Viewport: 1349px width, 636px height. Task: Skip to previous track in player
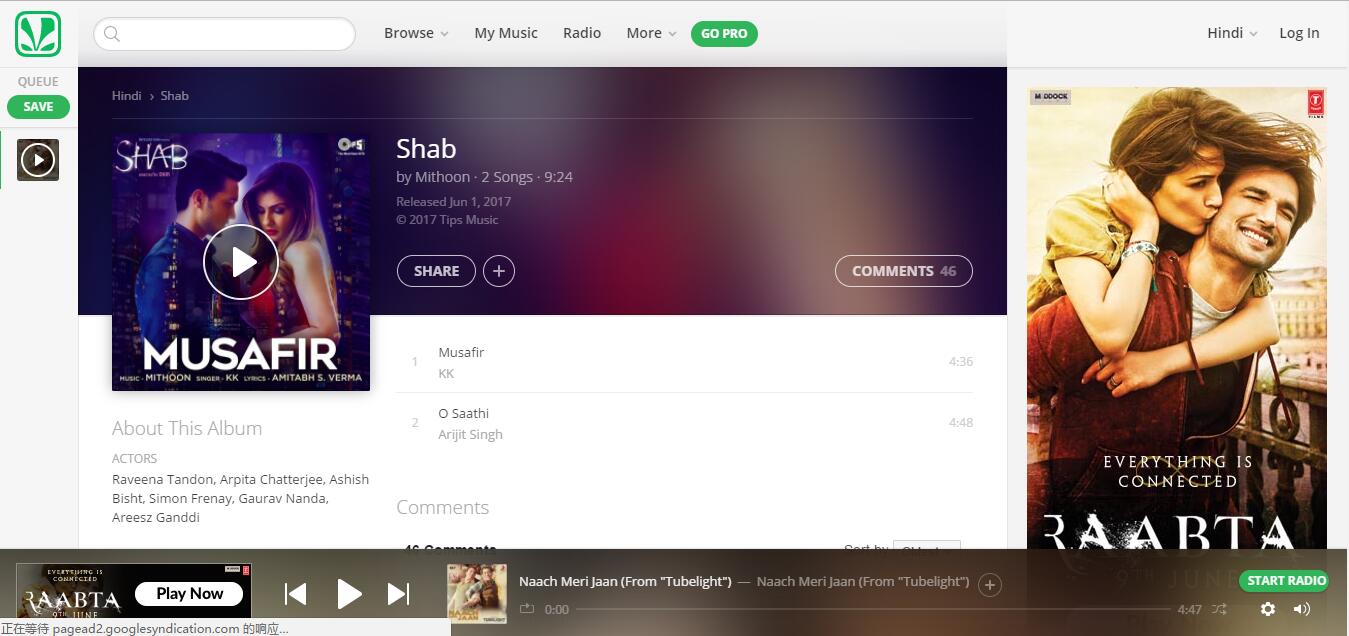click(x=295, y=594)
